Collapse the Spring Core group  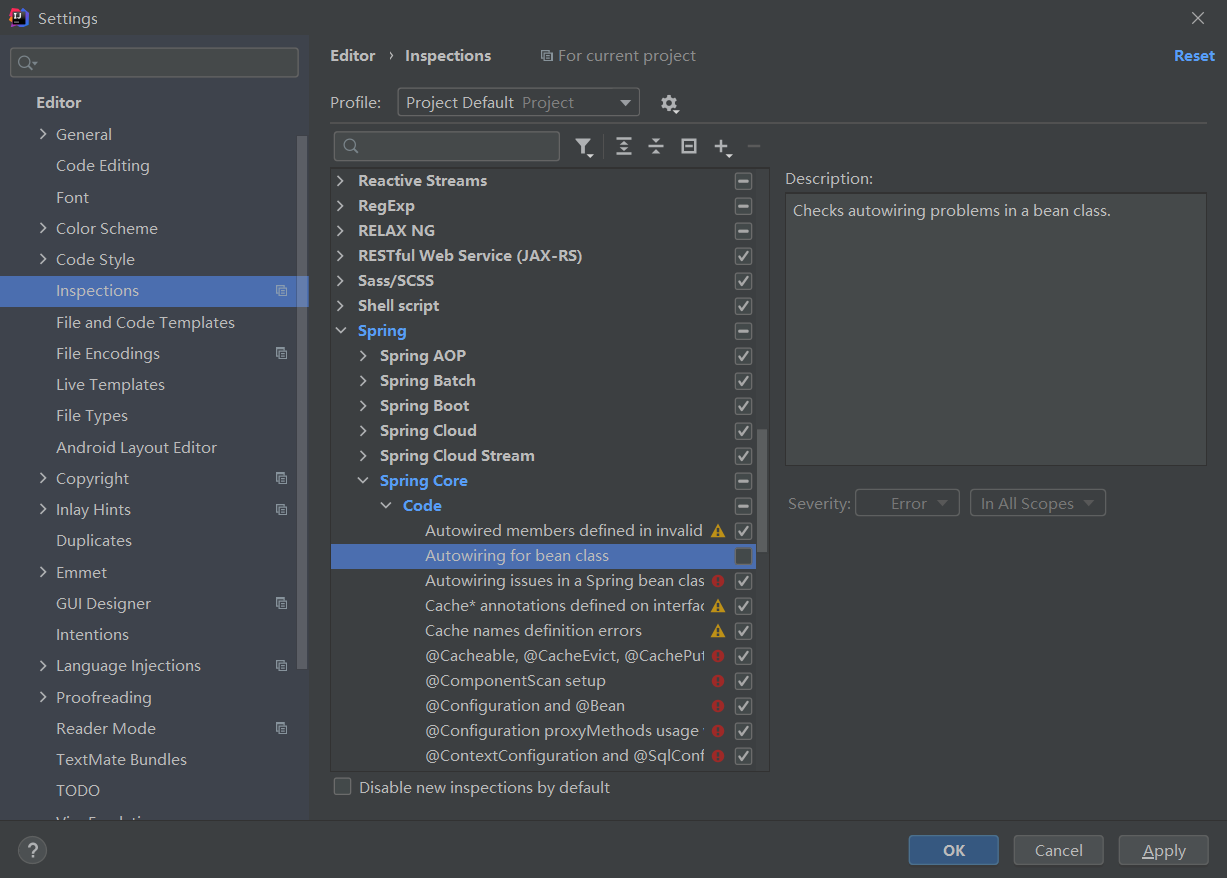[363, 481]
